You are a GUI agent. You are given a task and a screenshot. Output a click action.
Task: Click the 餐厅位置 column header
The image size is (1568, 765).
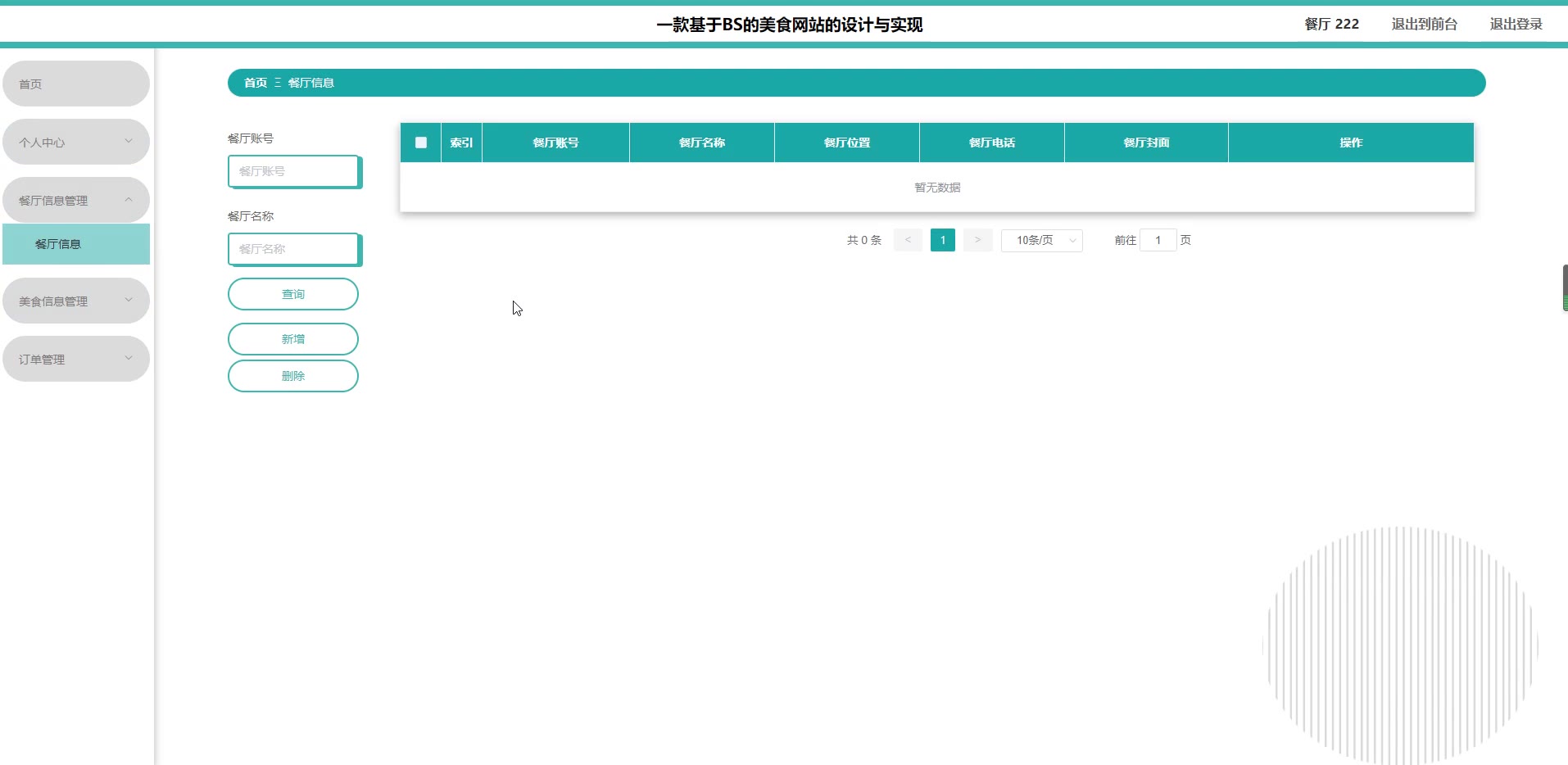[847, 143]
